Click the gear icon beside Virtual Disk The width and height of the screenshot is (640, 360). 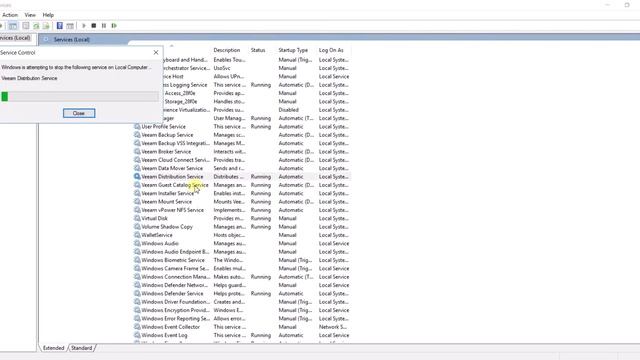coord(137,218)
